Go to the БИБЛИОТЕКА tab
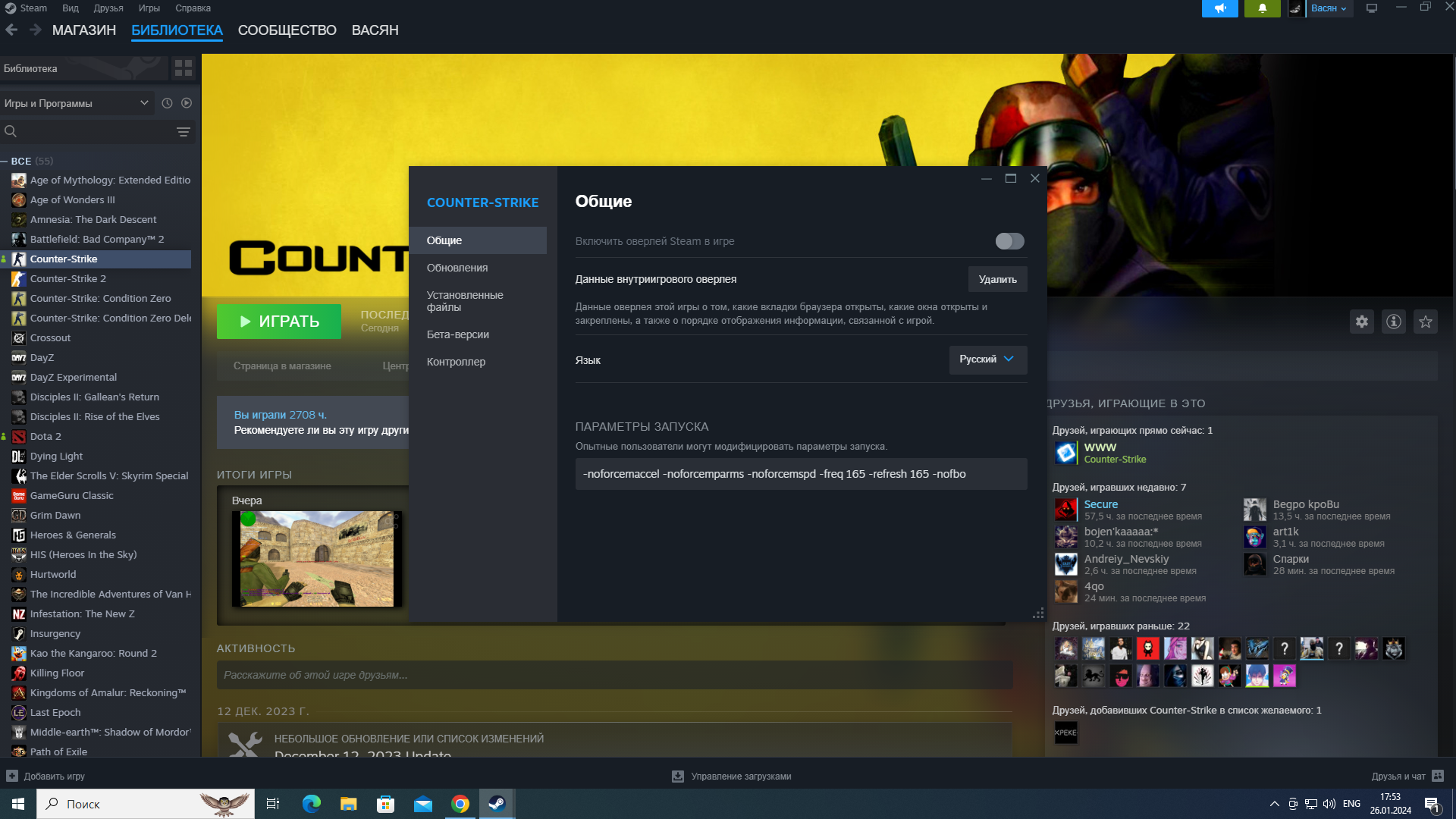 pyautogui.click(x=177, y=30)
